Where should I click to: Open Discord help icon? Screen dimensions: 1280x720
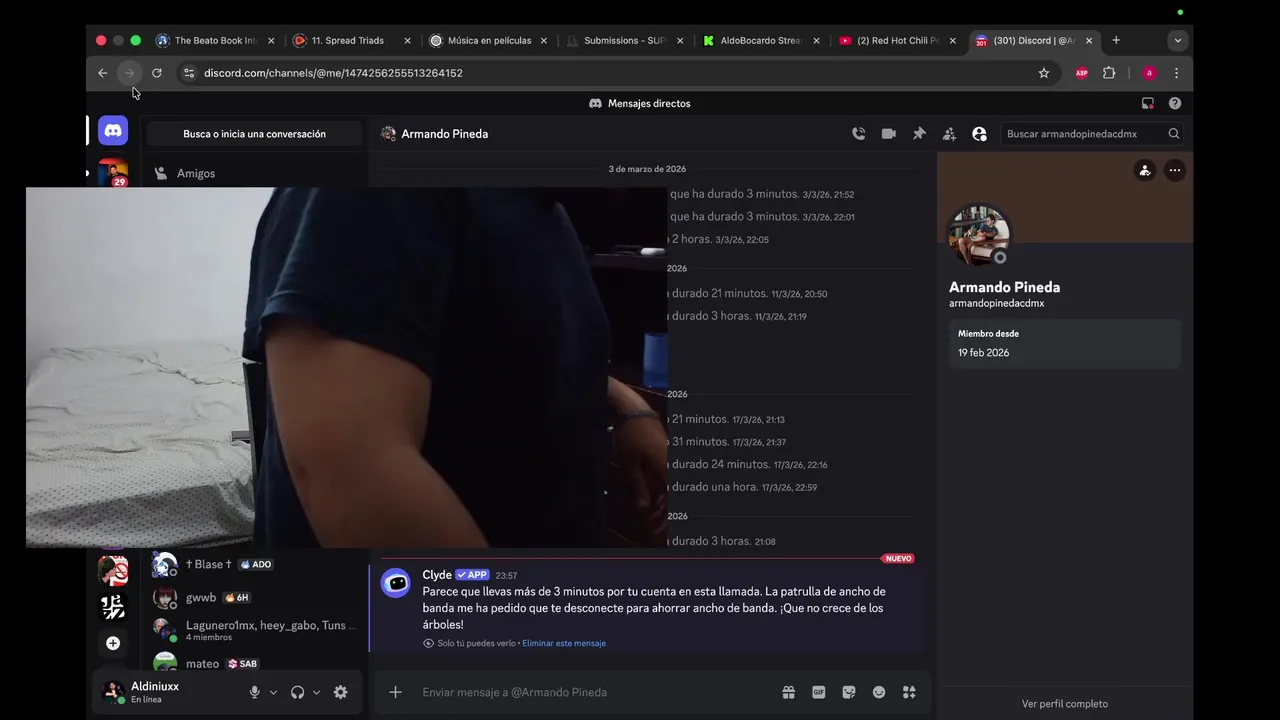tap(1175, 103)
